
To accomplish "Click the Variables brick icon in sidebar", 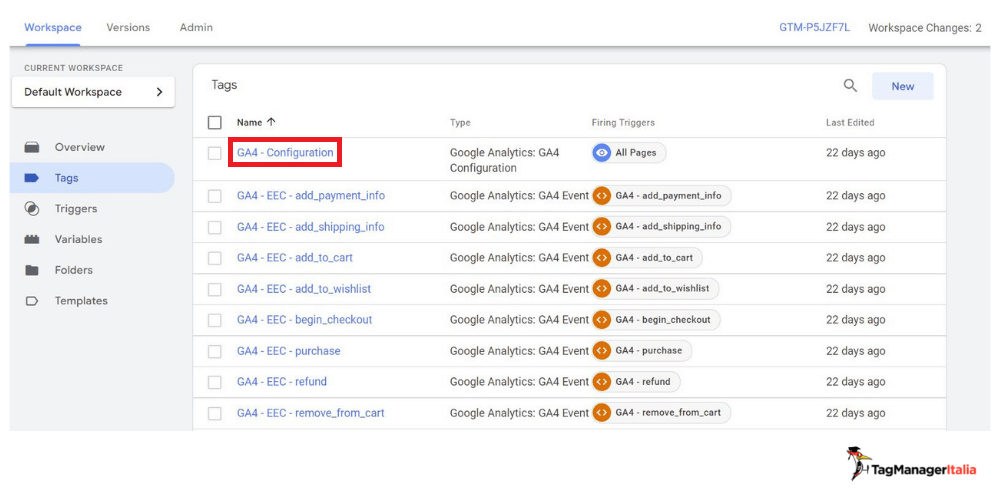I will 32,239.
